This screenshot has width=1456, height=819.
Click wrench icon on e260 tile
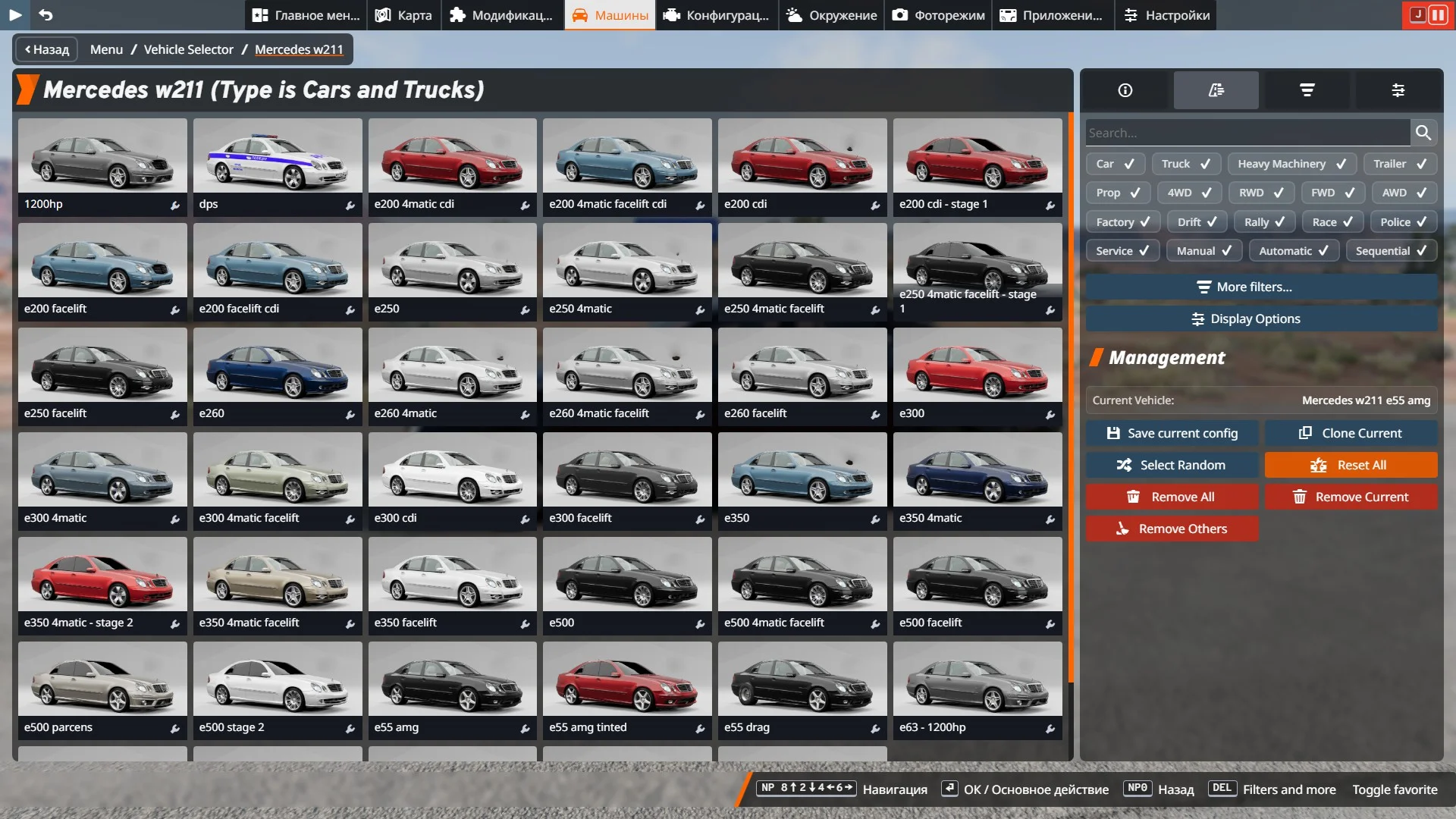click(350, 414)
